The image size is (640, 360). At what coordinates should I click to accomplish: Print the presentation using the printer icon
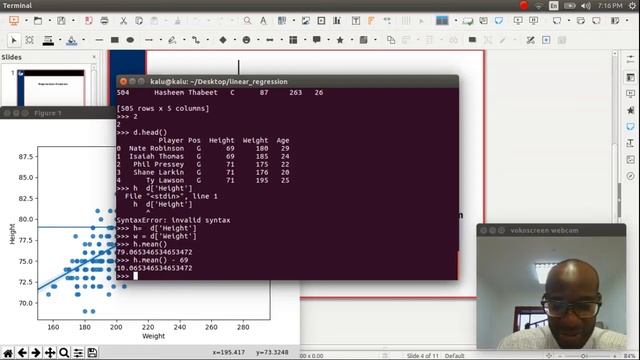pyautogui.click(x=104, y=20)
